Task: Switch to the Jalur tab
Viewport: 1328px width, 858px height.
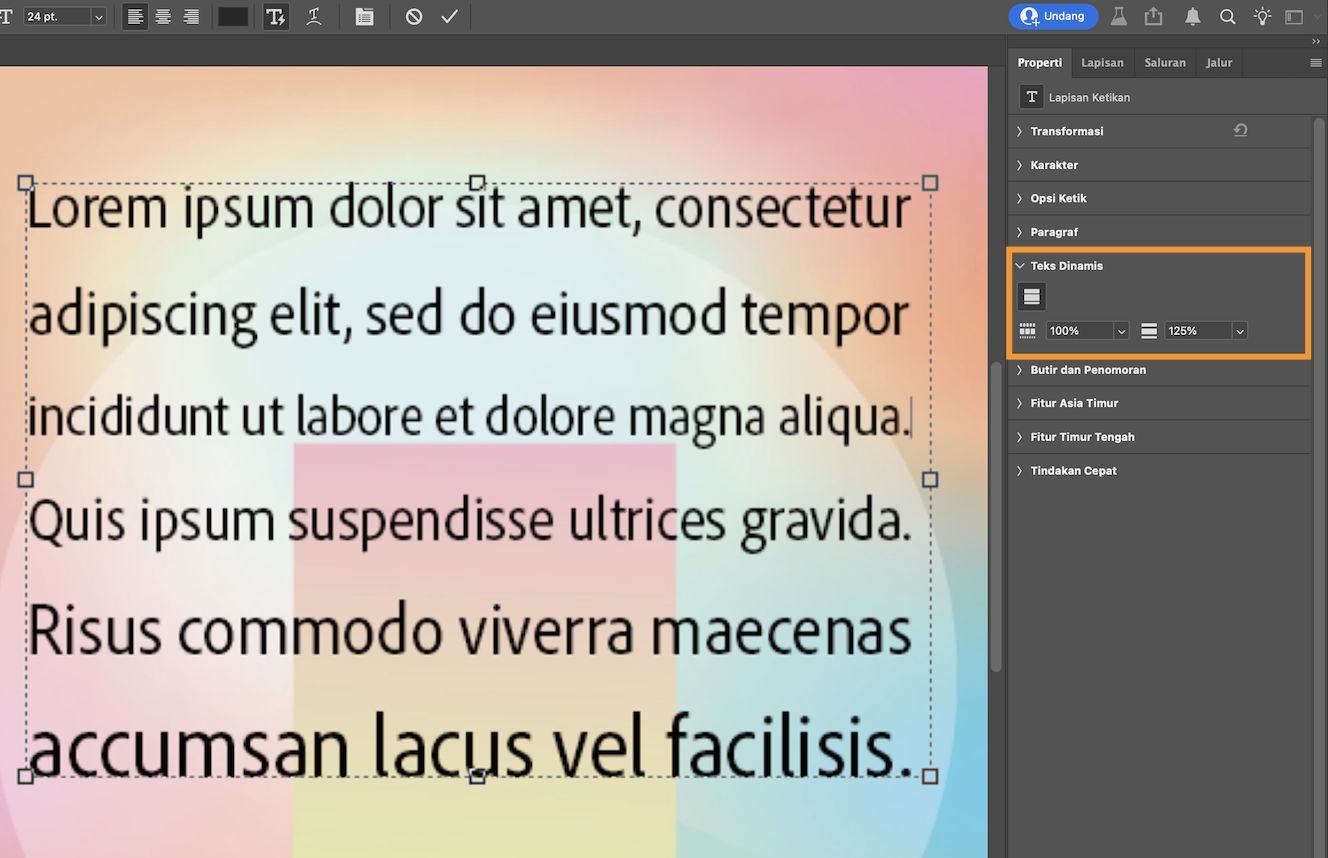Action: (x=1219, y=62)
